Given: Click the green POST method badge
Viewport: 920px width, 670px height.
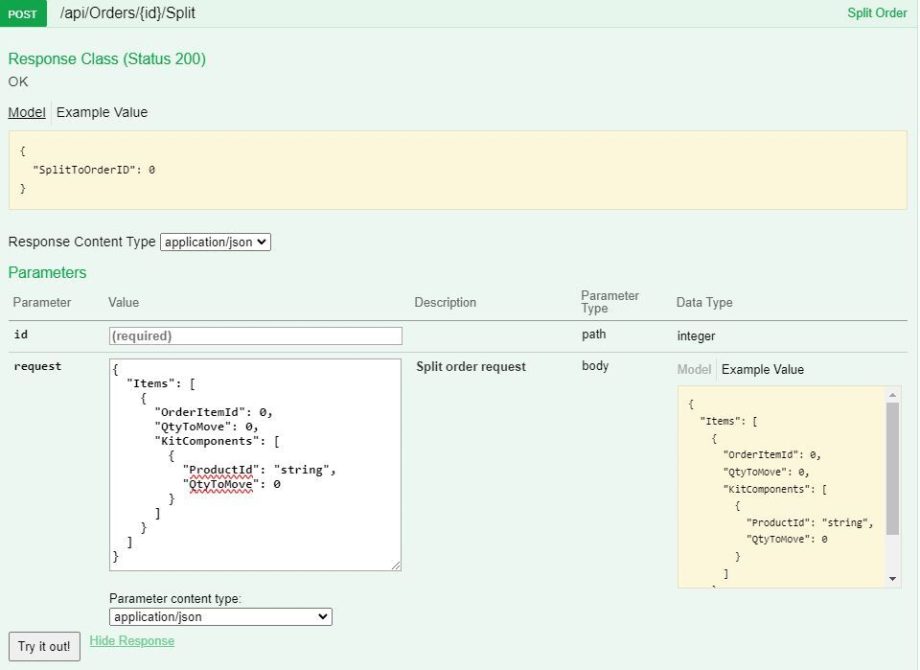Looking at the screenshot, I should (22, 14).
